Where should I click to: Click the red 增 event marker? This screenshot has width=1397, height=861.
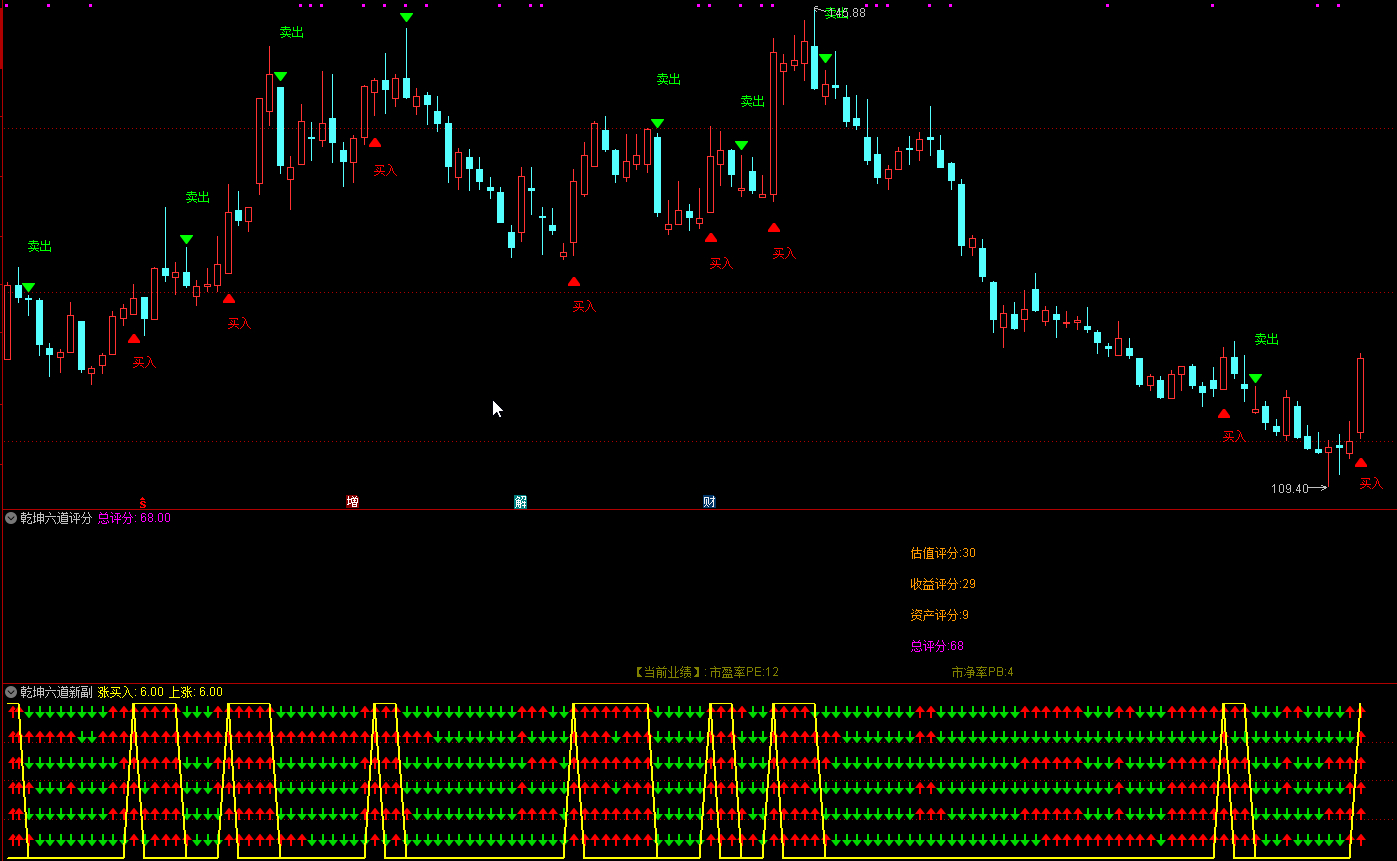(352, 501)
